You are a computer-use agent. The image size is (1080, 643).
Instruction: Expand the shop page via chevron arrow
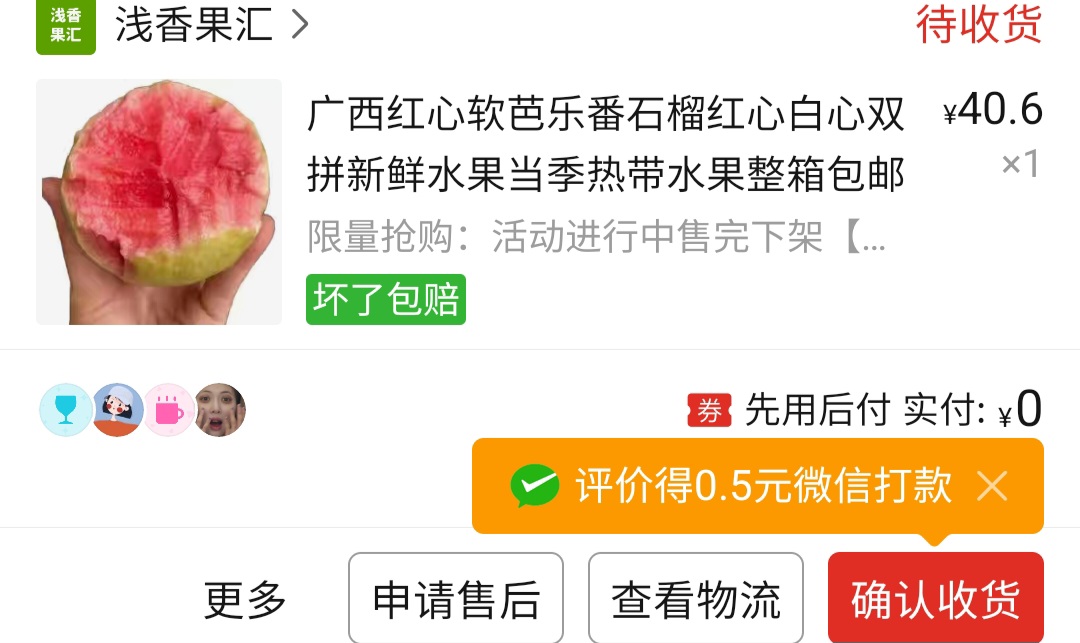300,24
